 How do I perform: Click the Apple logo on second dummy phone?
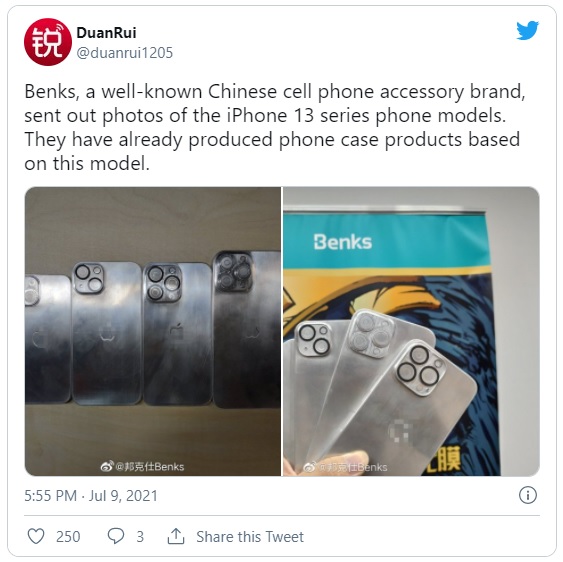click(x=107, y=333)
